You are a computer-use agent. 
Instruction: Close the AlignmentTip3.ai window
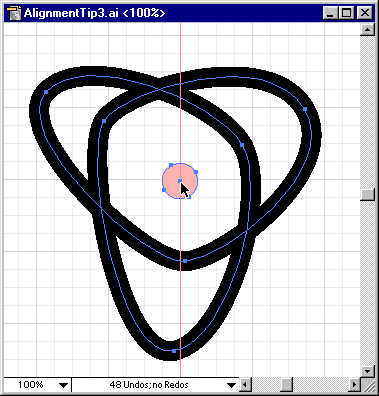coord(365,13)
